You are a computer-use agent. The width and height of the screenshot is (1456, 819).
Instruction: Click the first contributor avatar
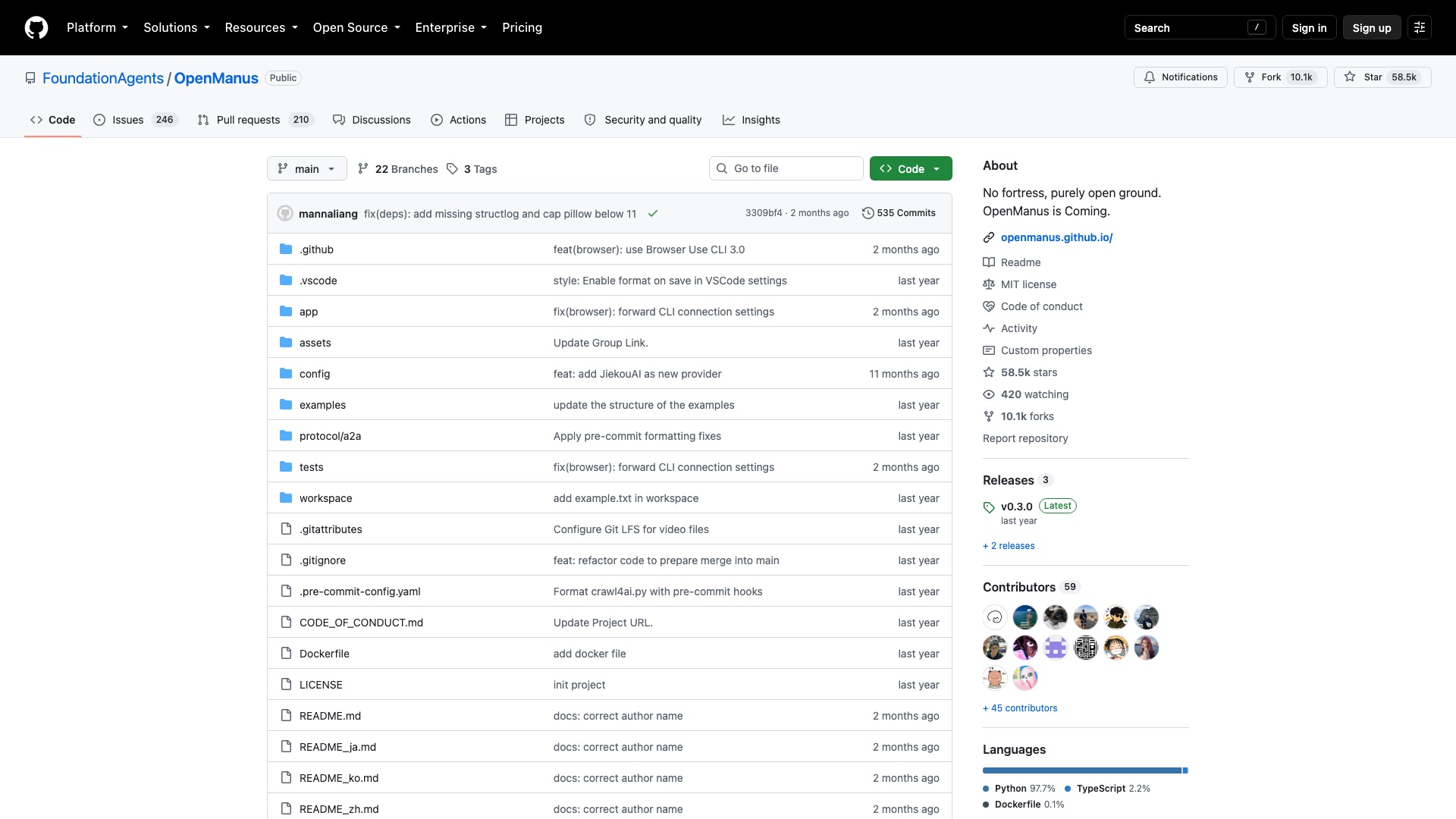point(995,617)
